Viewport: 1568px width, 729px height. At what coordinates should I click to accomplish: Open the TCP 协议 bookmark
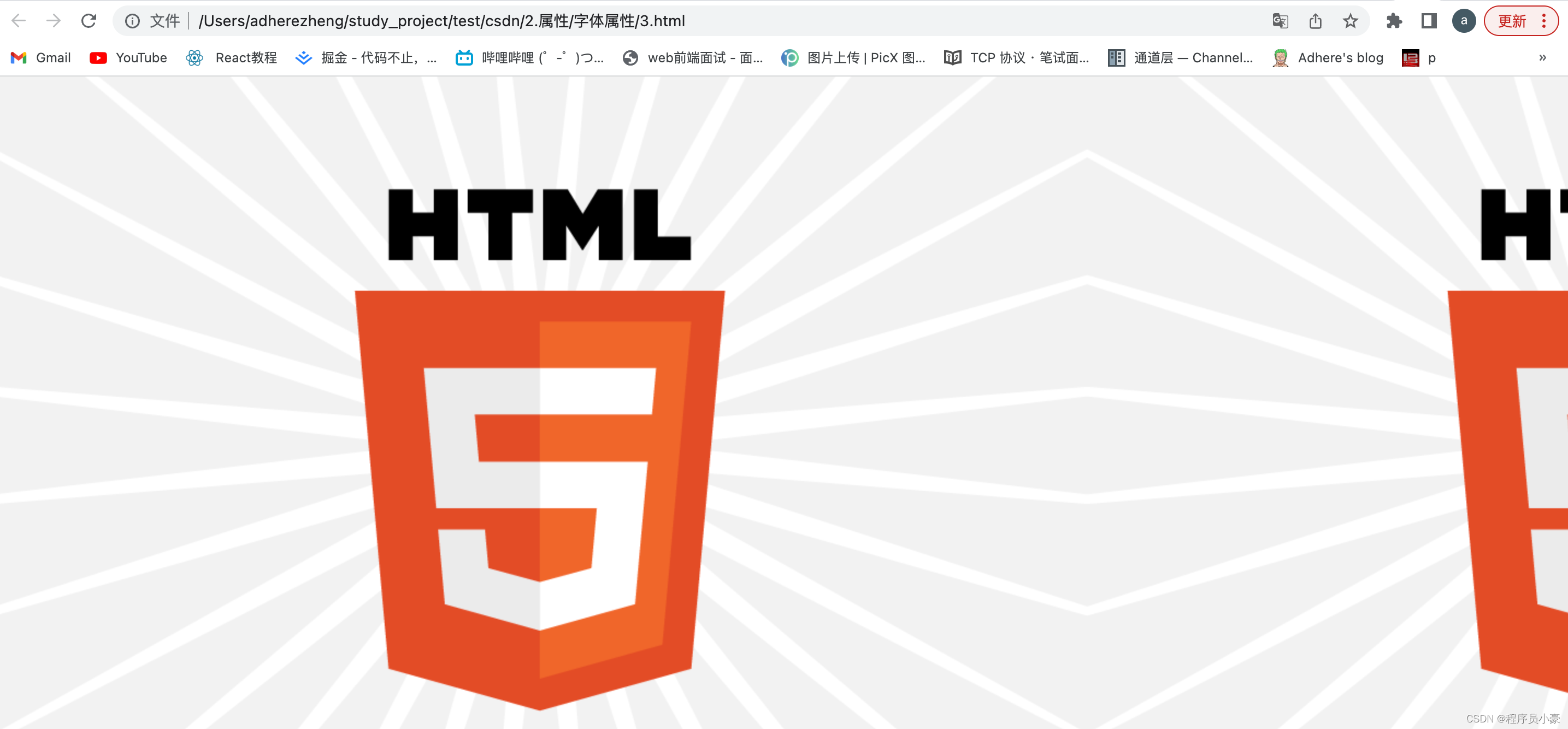click(x=1017, y=58)
